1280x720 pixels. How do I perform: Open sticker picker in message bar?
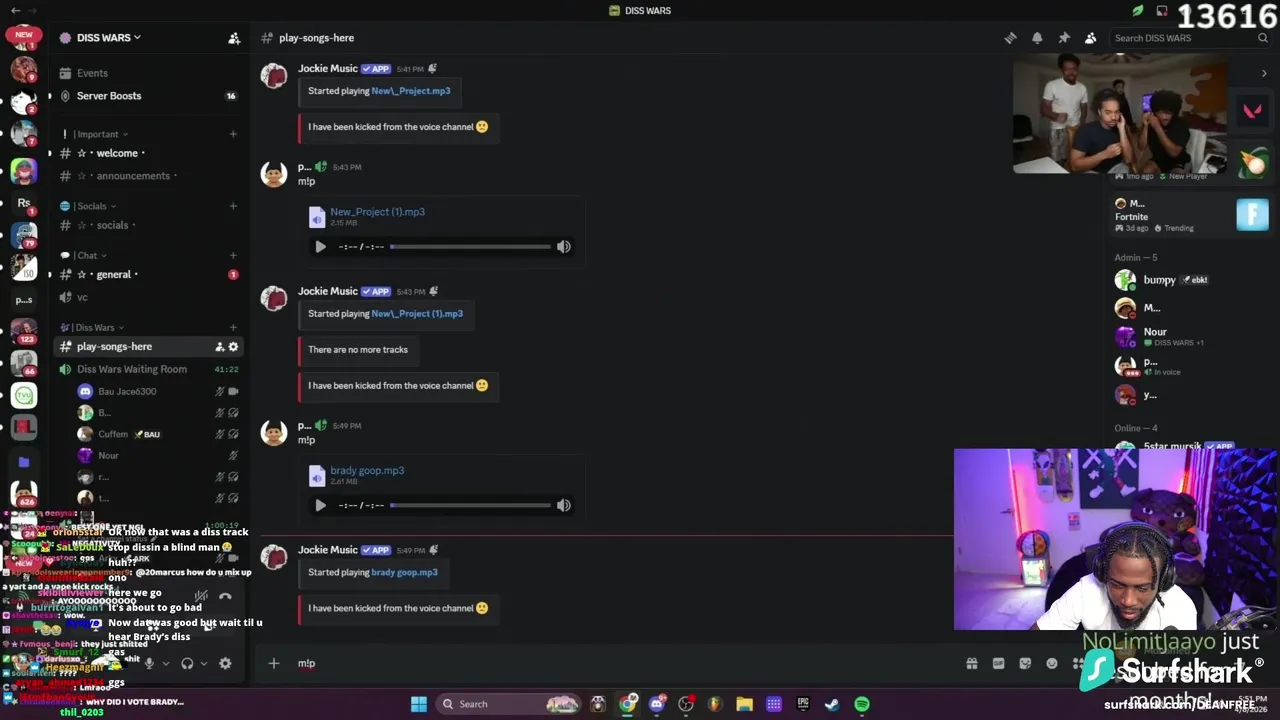point(1025,663)
